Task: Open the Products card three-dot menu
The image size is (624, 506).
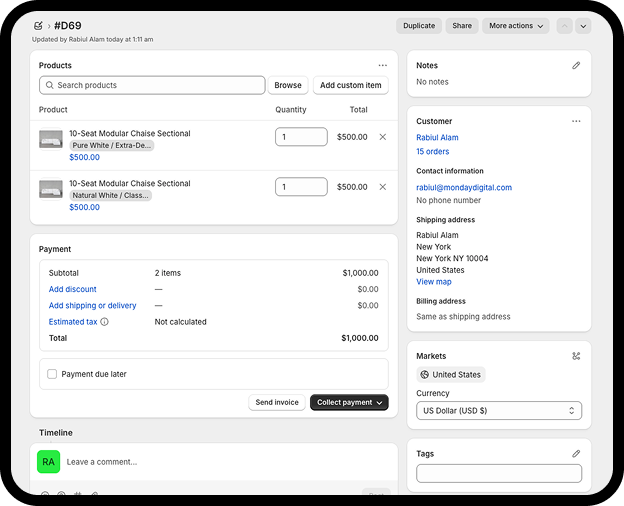Action: click(382, 65)
